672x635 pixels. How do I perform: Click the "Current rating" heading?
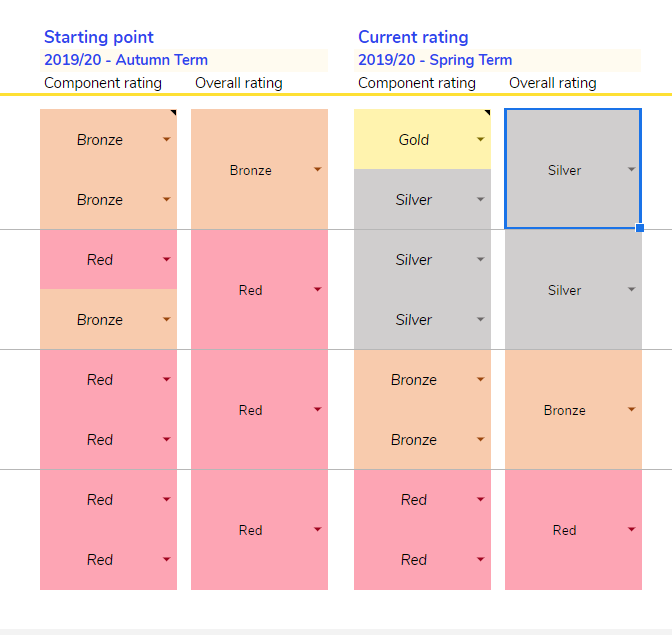[413, 38]
